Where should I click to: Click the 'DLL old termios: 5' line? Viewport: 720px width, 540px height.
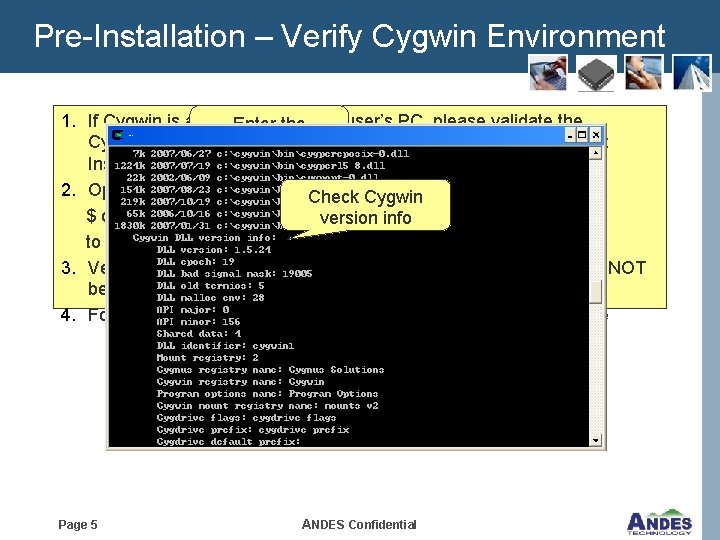[x=210, y=286]
